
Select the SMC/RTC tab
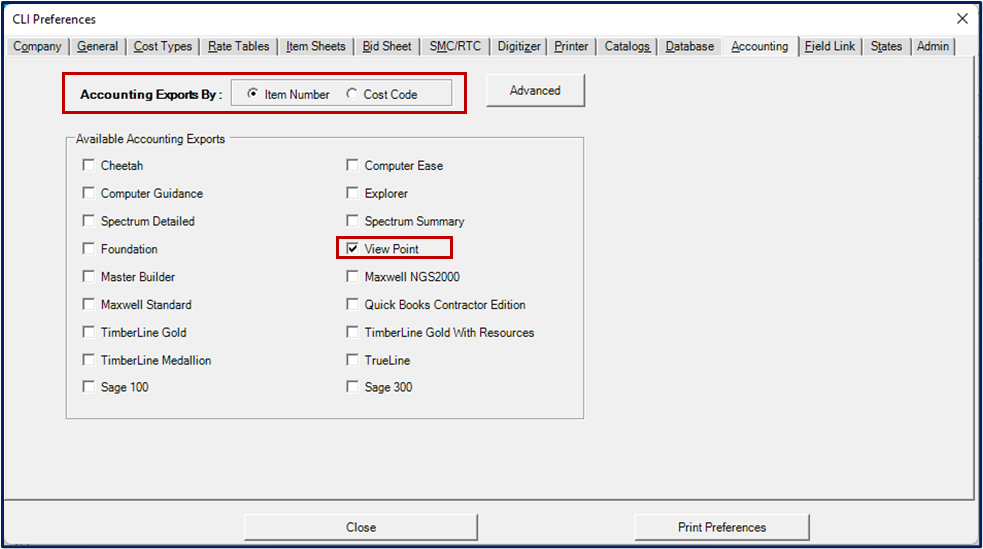pos(455,46)
